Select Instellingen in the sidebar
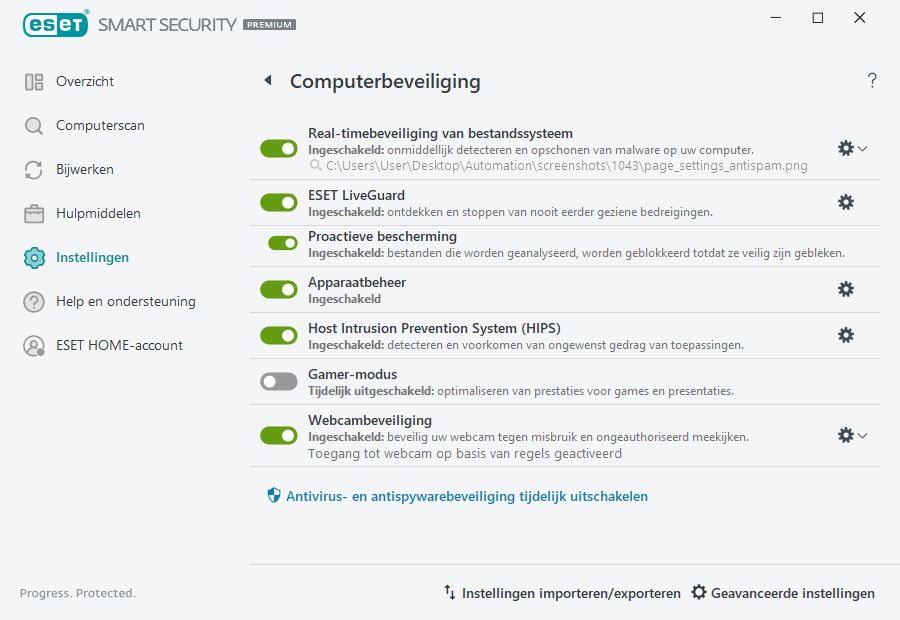Screen dimensions: 900x620 click(x=33, y=257)
